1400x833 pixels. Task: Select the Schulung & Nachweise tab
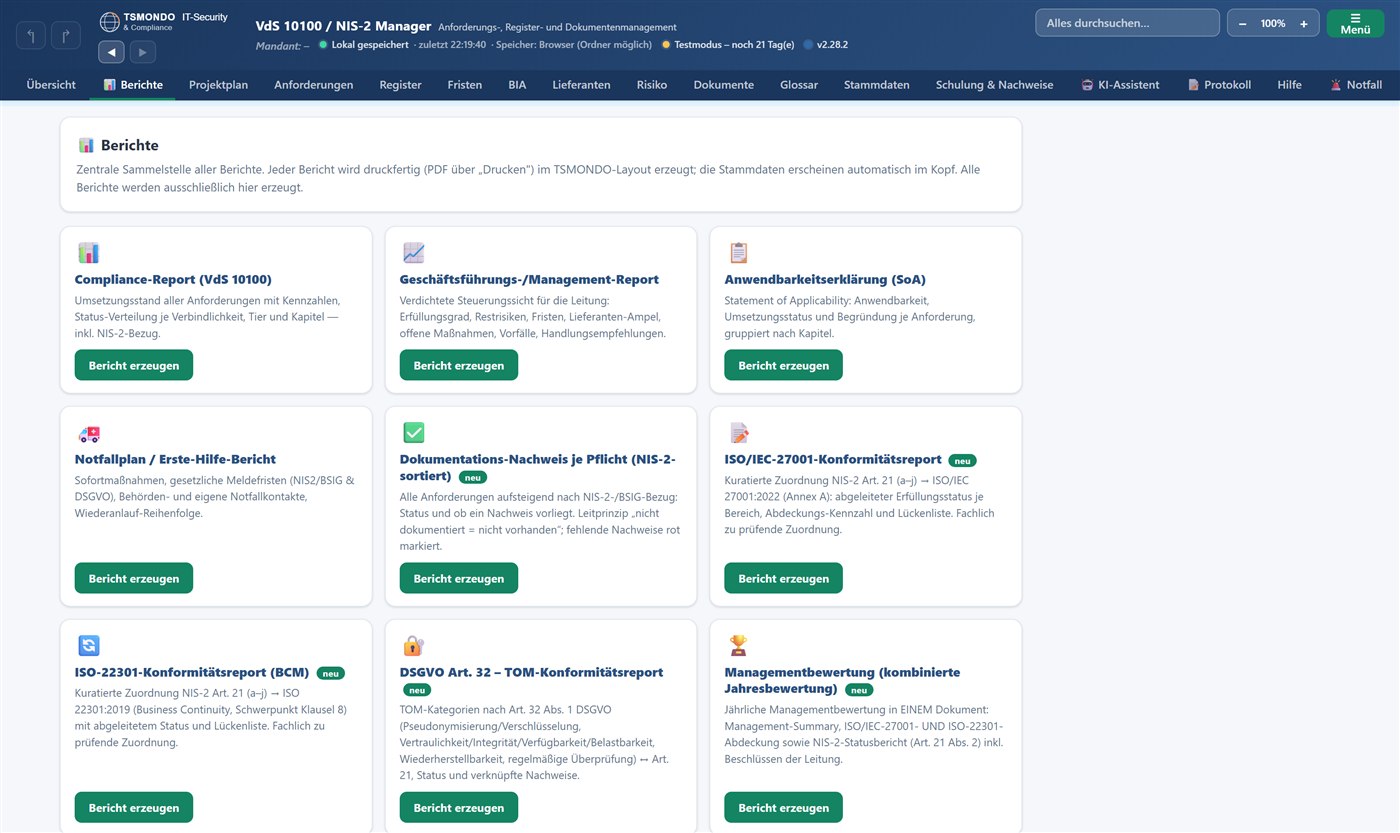click(x=995, y=85)
